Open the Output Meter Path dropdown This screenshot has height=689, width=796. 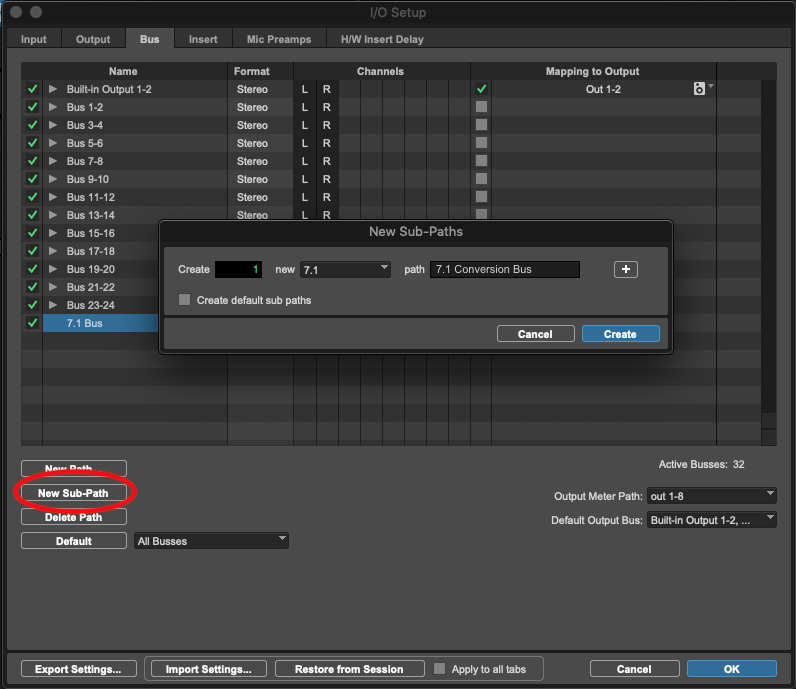711,496
